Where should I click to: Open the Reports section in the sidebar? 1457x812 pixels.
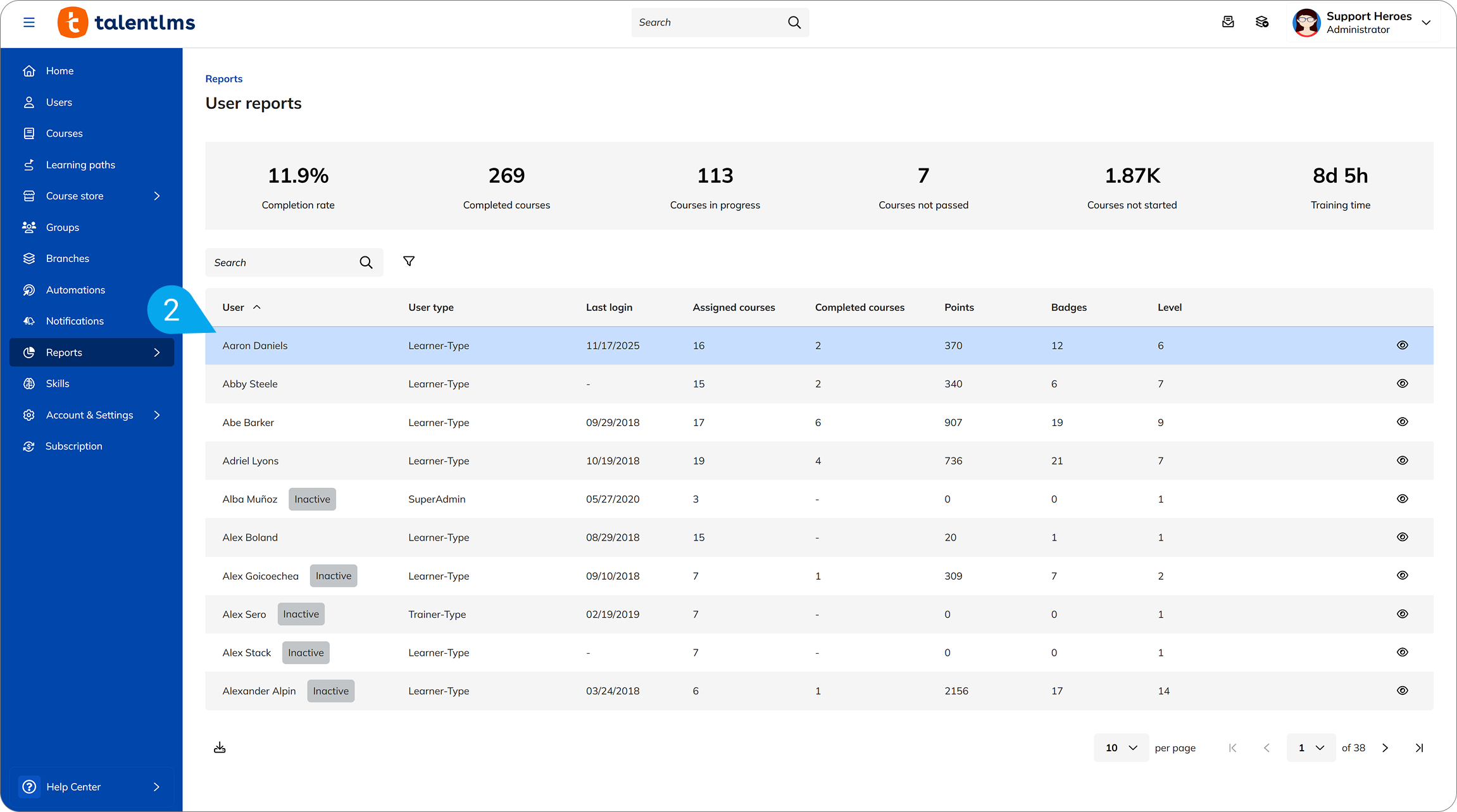pos(63,352)
